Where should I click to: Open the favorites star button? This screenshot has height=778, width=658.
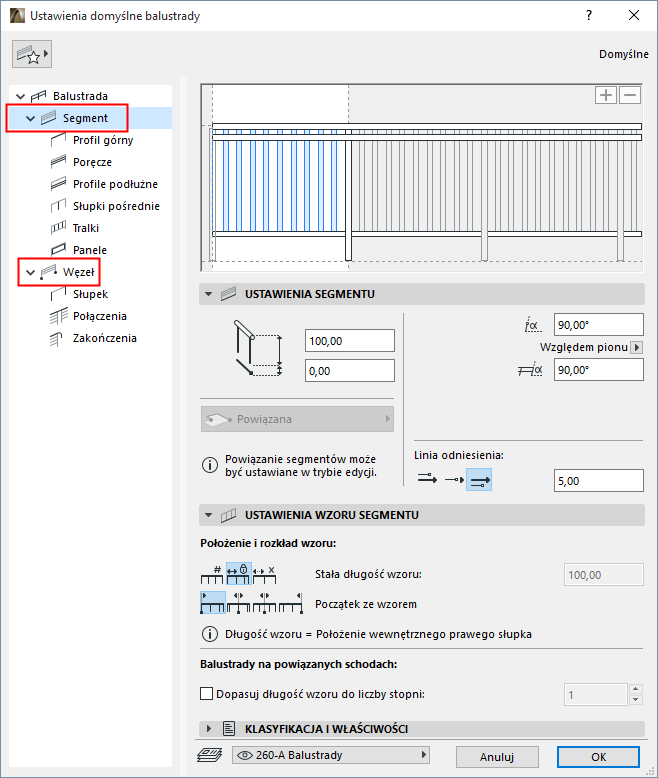[x=32, y=54]
